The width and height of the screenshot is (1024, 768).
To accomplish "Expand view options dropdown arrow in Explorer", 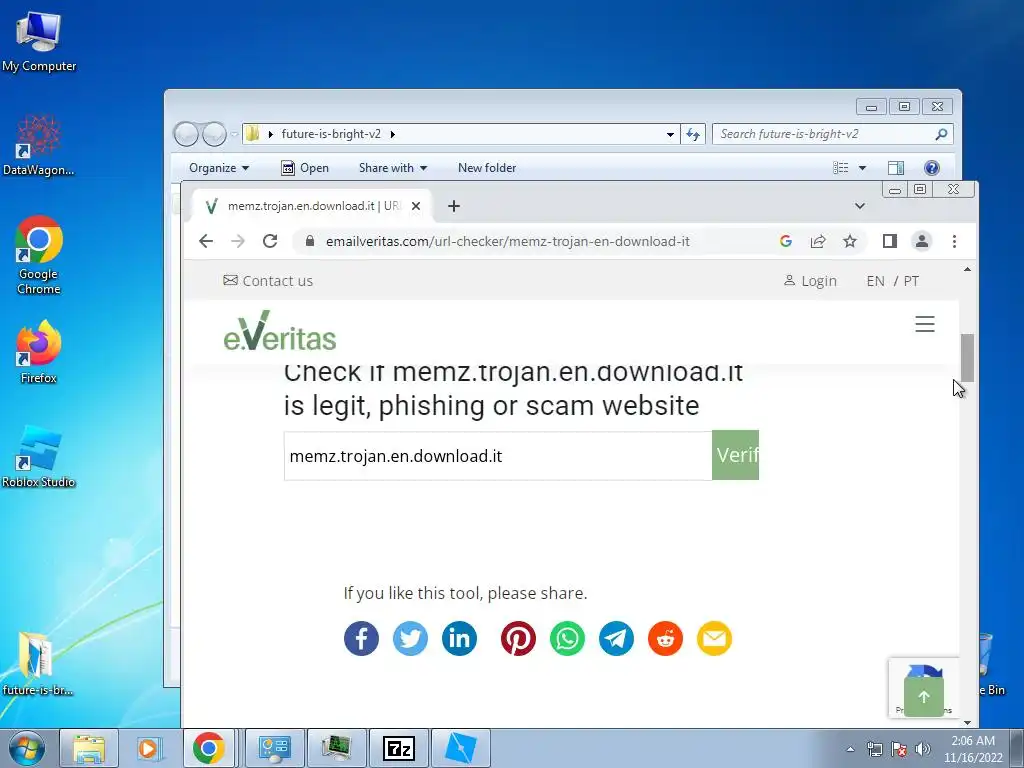I will click(862, 168).
